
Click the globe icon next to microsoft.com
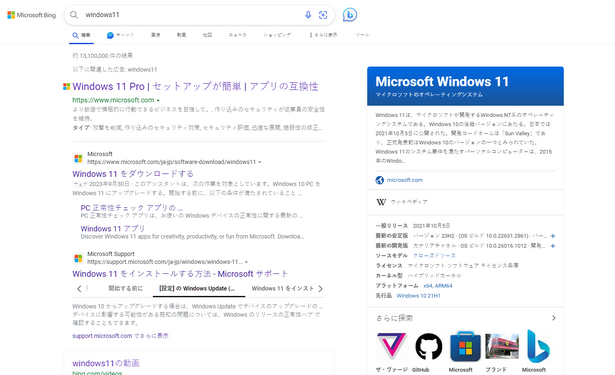tap(380, 180)
